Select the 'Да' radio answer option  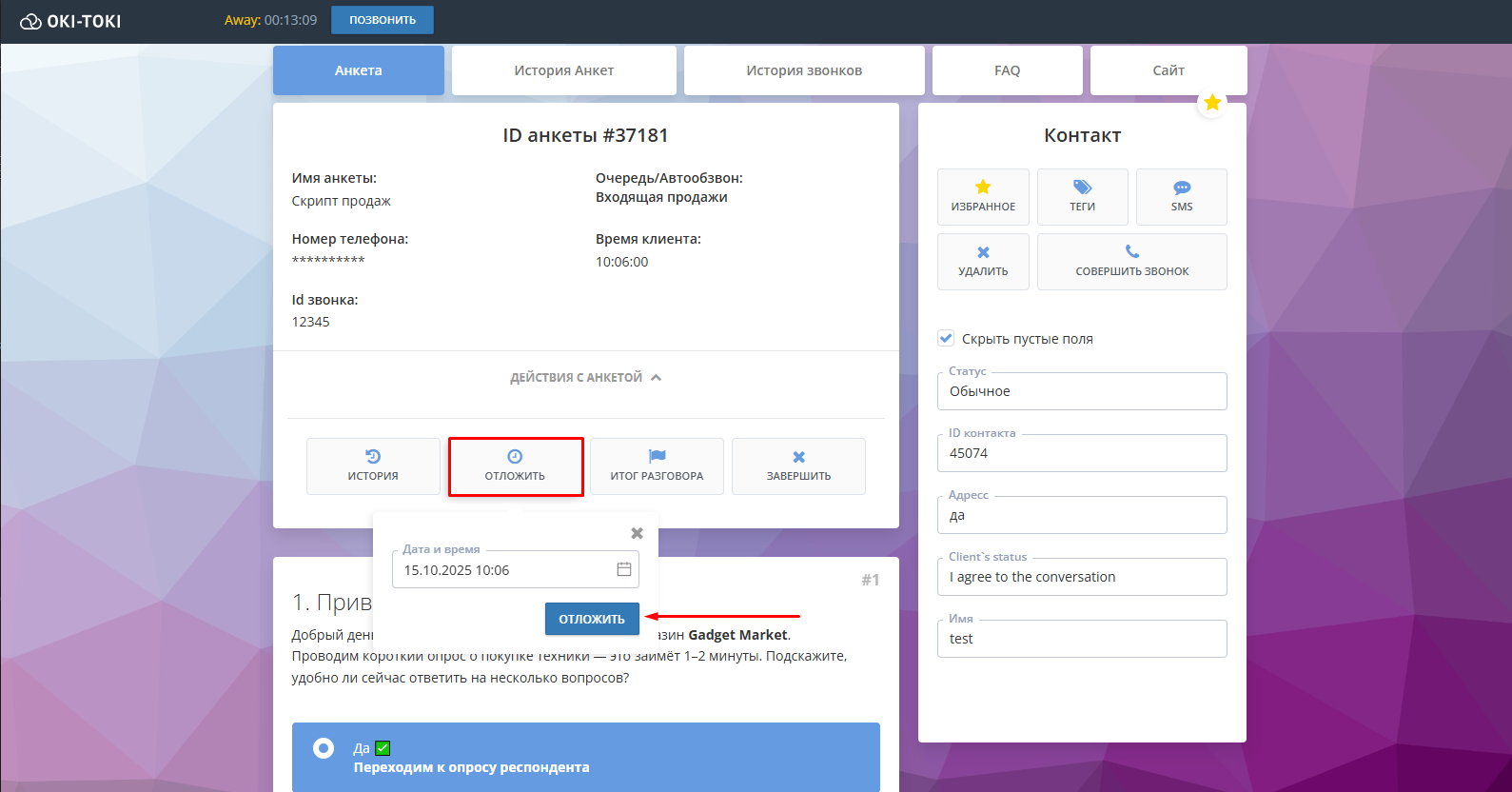(324, 748)
